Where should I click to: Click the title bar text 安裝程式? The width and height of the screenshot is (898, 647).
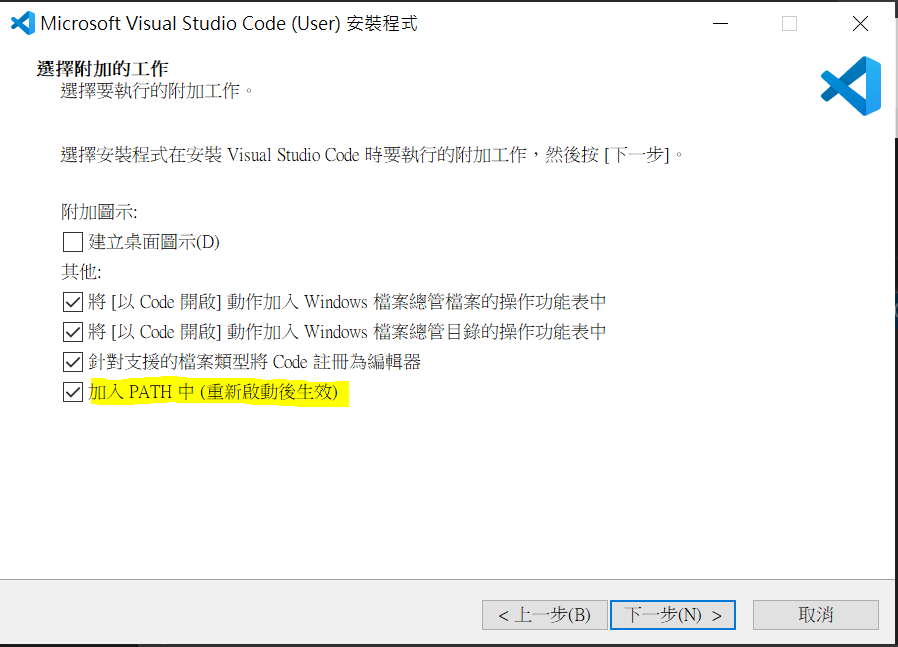382,23
